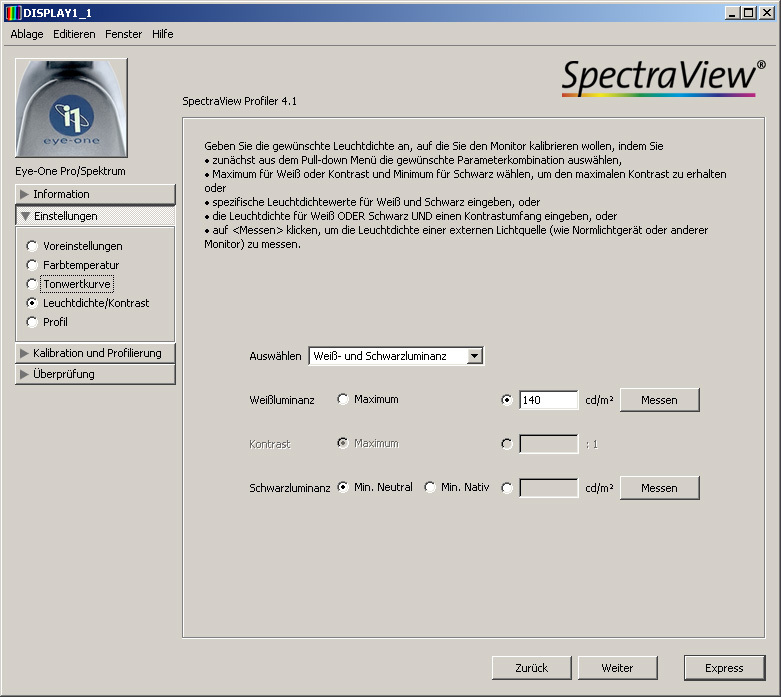Click the Eye-One device thumbnail image
The image size is (781, 697).
(x=71, y=108)
